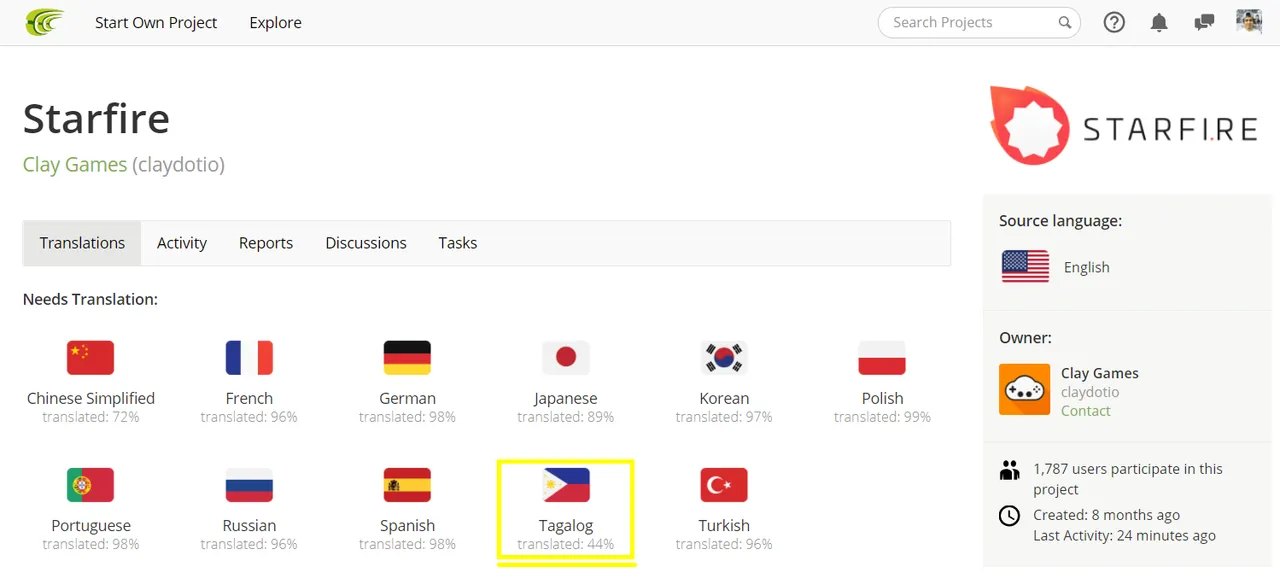Click the 'Created: 8 months ago' text
Image resolution: width=1280 pixels, height=584 pixels.
(1107, 515)
